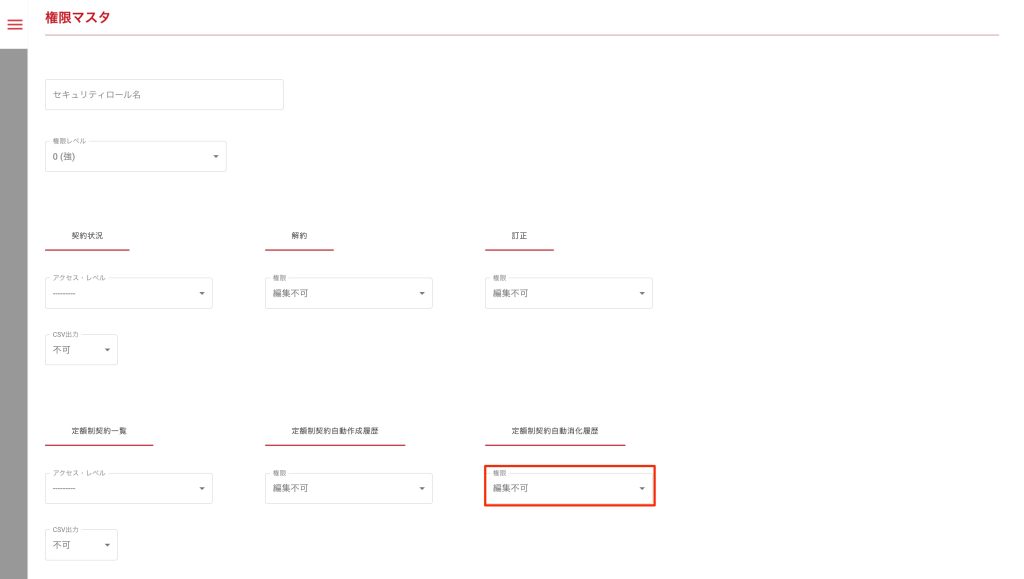
Task: Click the 権限 dropdown arrow under 訂正
Action: click(x=642, y=294)
